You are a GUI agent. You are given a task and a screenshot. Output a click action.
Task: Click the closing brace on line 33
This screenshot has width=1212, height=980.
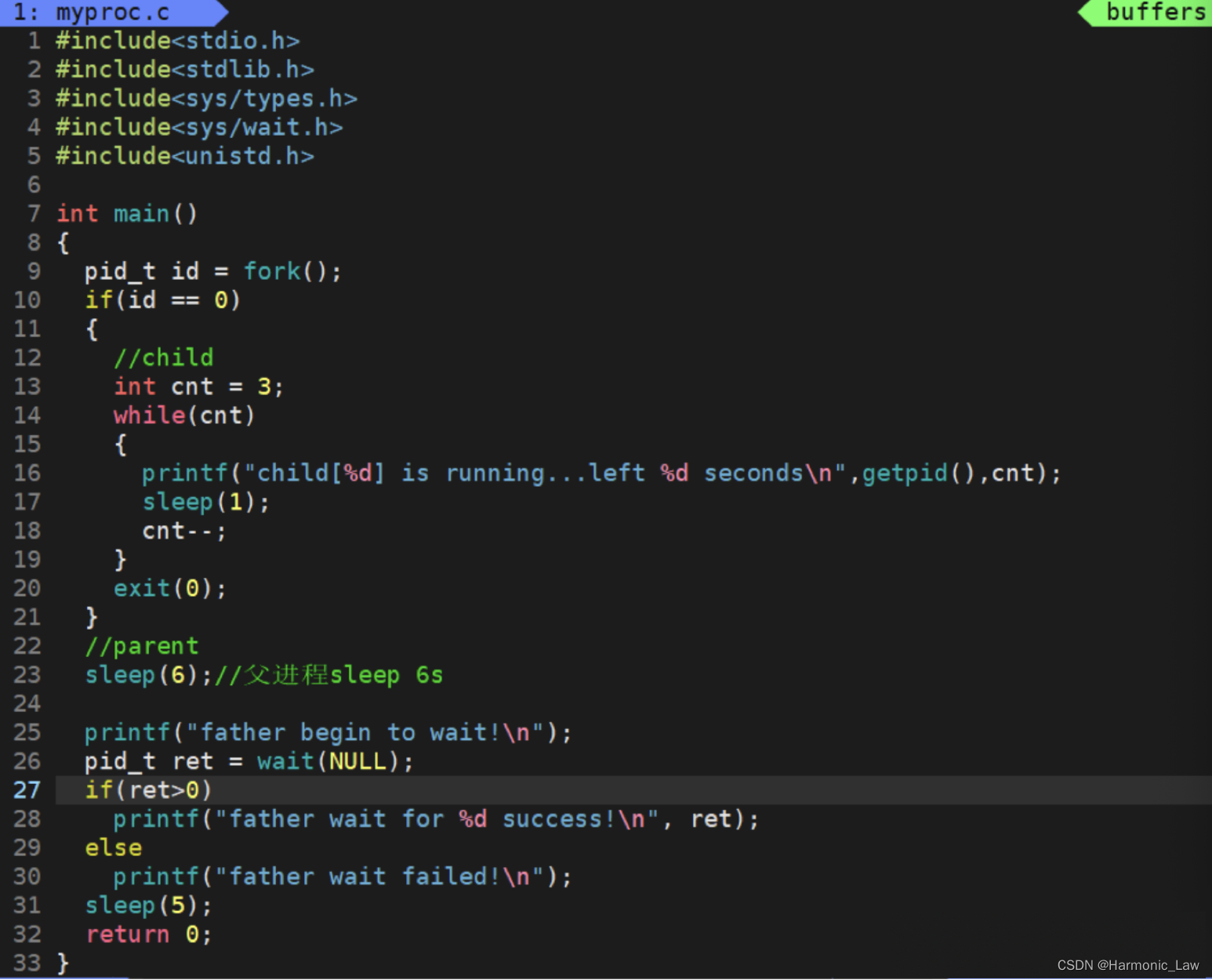coord(63,964)
